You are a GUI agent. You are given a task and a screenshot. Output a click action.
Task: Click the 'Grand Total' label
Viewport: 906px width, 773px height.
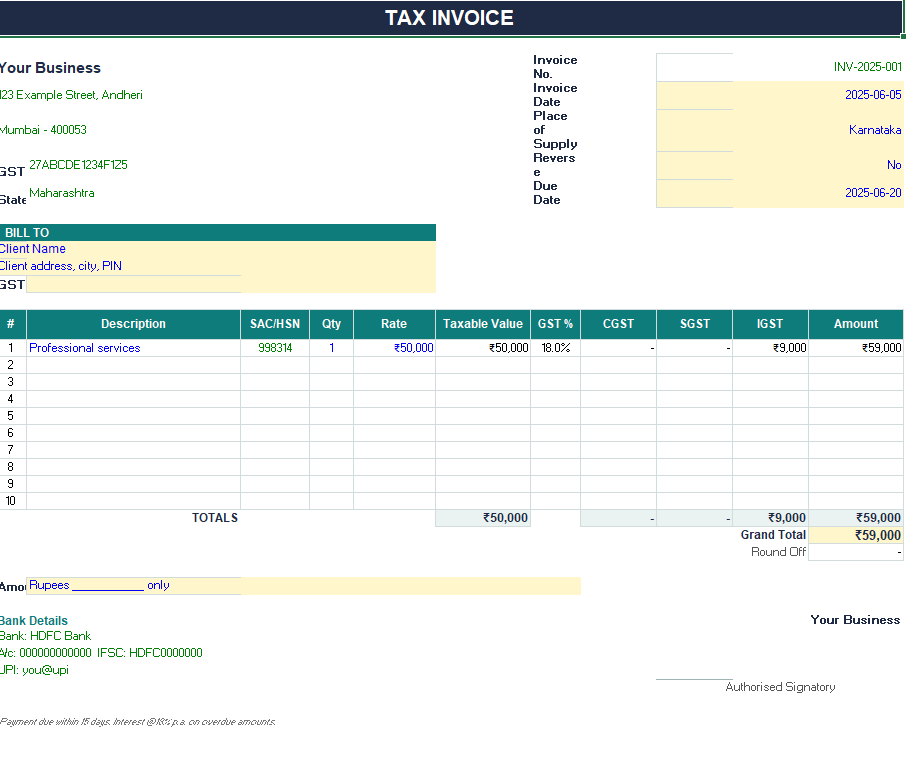pos(773,535)
